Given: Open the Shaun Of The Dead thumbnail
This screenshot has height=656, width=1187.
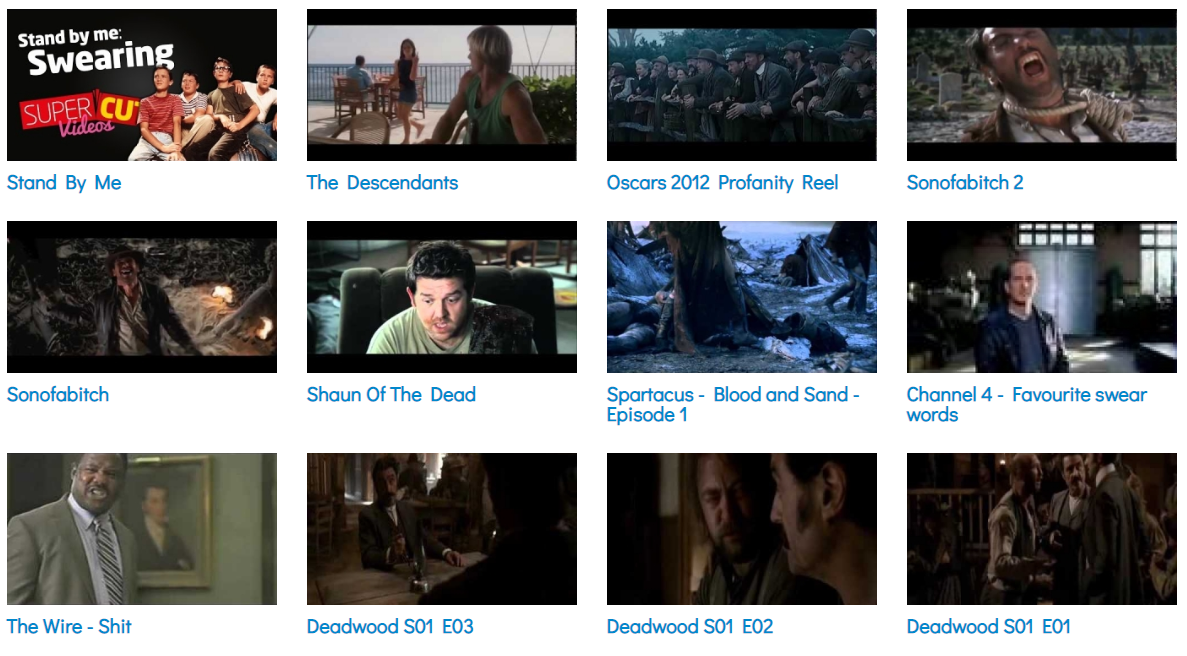Looking at the screenshot, I should pos(441,297).
